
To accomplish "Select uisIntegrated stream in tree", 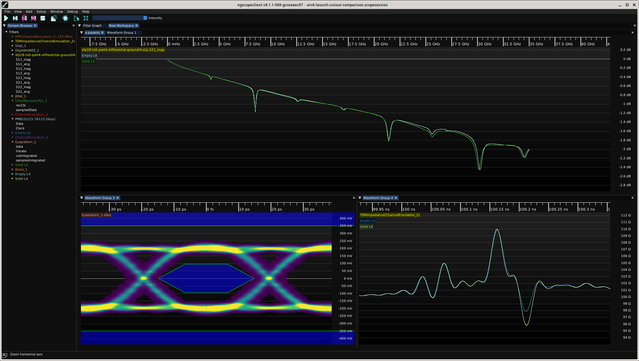I will tap(26, 156).
